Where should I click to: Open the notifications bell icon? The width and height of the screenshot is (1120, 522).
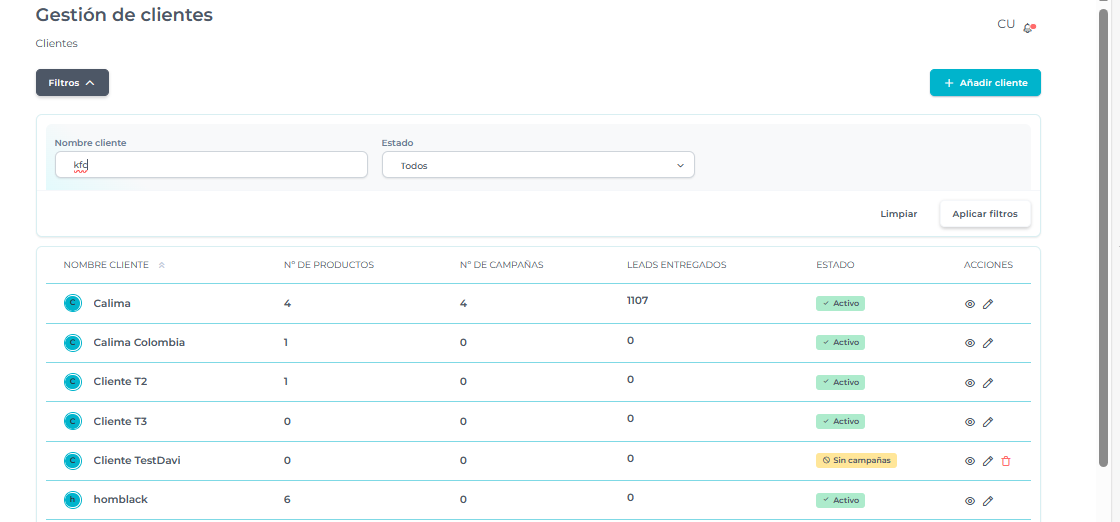pyautogui.click(x=1028, y=28)
